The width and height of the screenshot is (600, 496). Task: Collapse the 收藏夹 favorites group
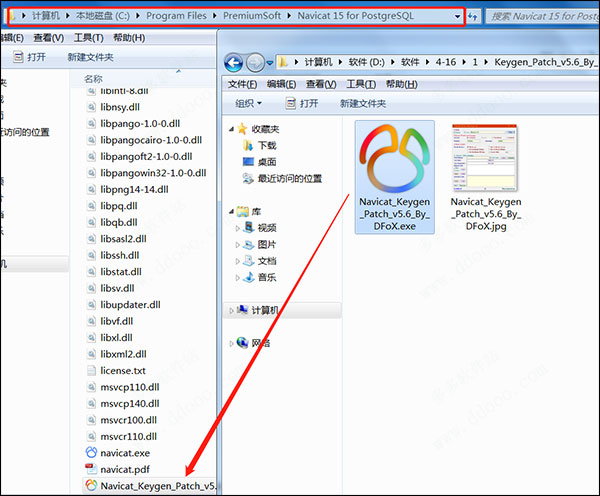point(232,129)
